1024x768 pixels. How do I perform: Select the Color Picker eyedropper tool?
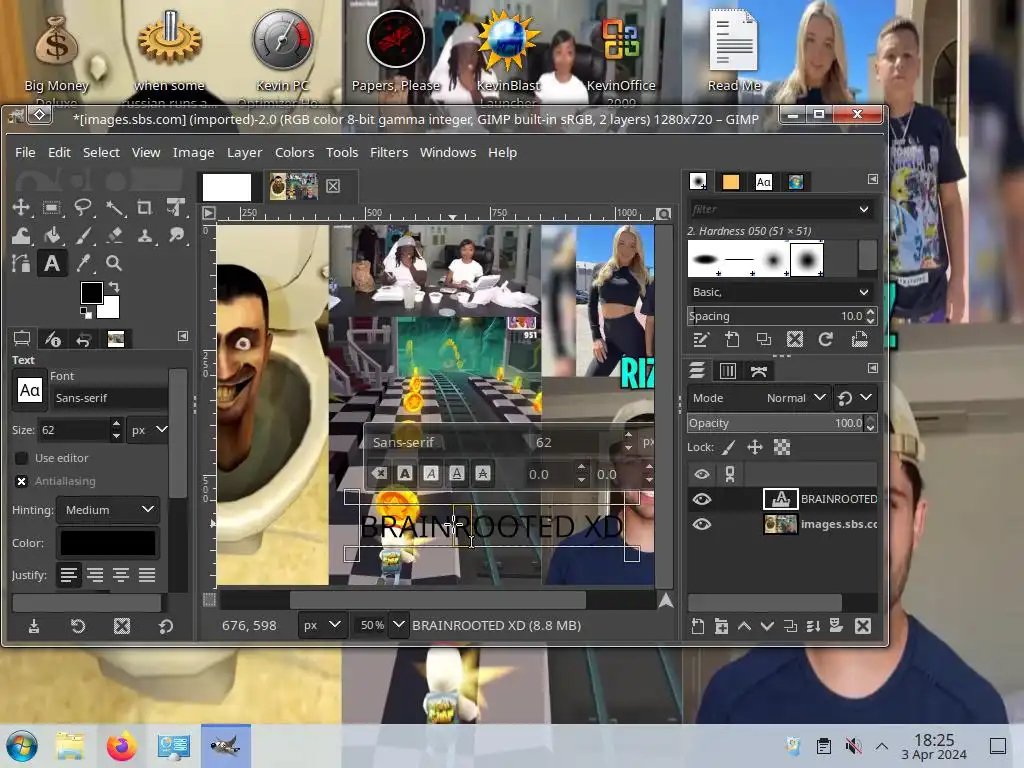pyautogui.click(x=83, y=263)
